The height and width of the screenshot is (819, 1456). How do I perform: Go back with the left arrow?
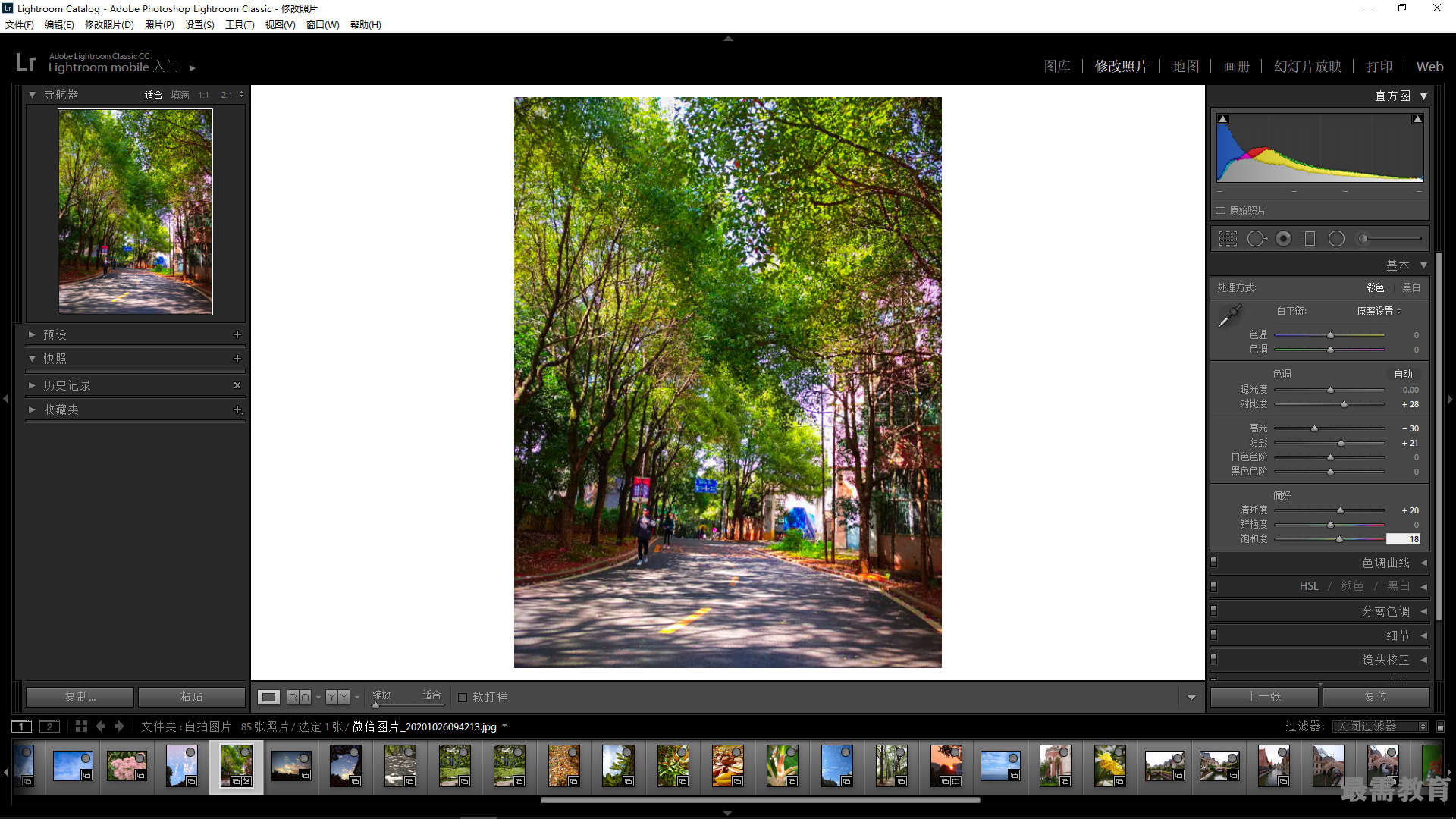tap(100, 726)
